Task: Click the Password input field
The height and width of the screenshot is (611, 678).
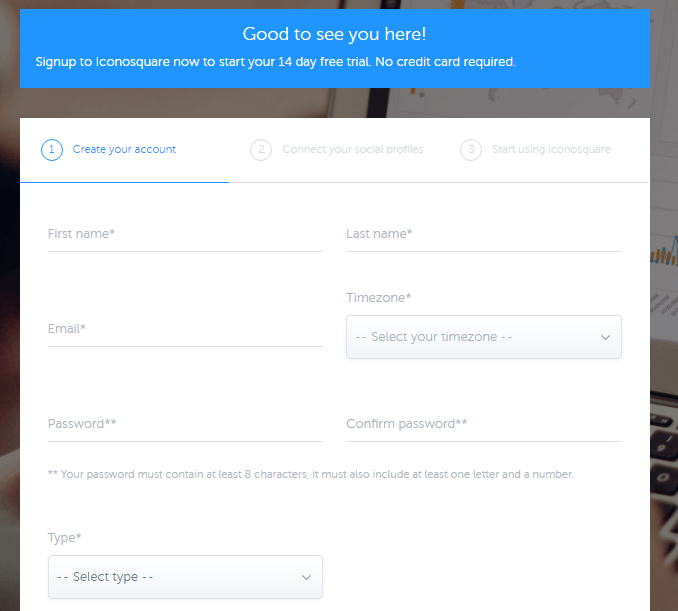Action: pyautogui.click(x=185, y=424)
